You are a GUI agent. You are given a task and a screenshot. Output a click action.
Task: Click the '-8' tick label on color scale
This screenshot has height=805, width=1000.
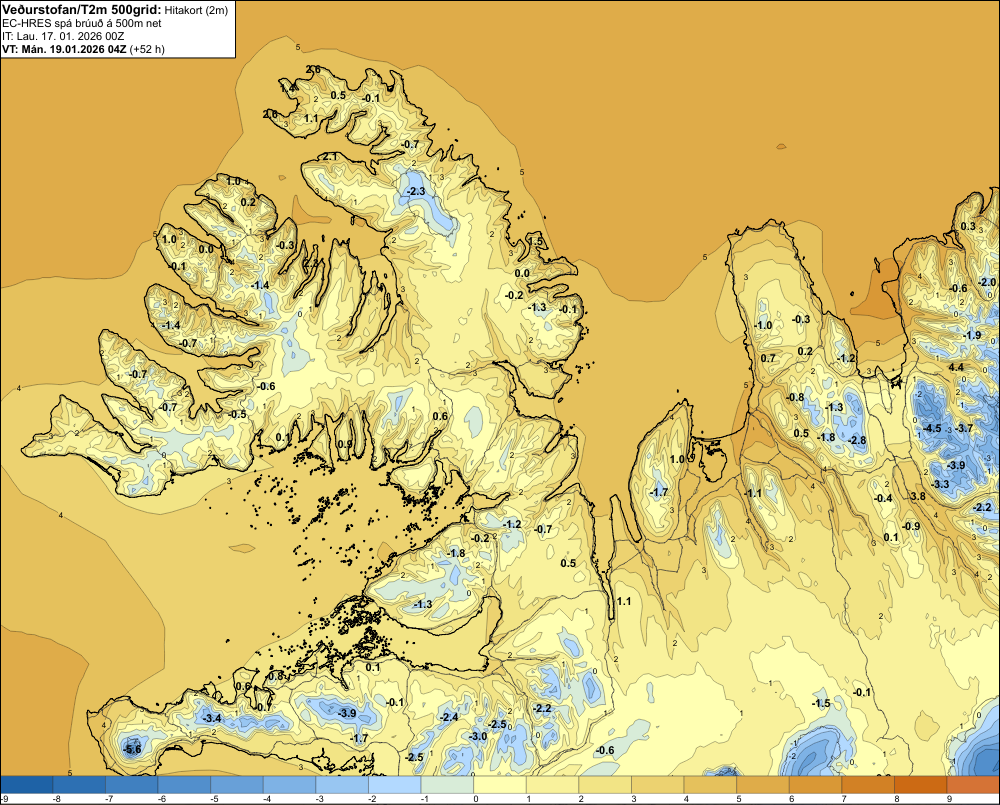tap(55, 799)
